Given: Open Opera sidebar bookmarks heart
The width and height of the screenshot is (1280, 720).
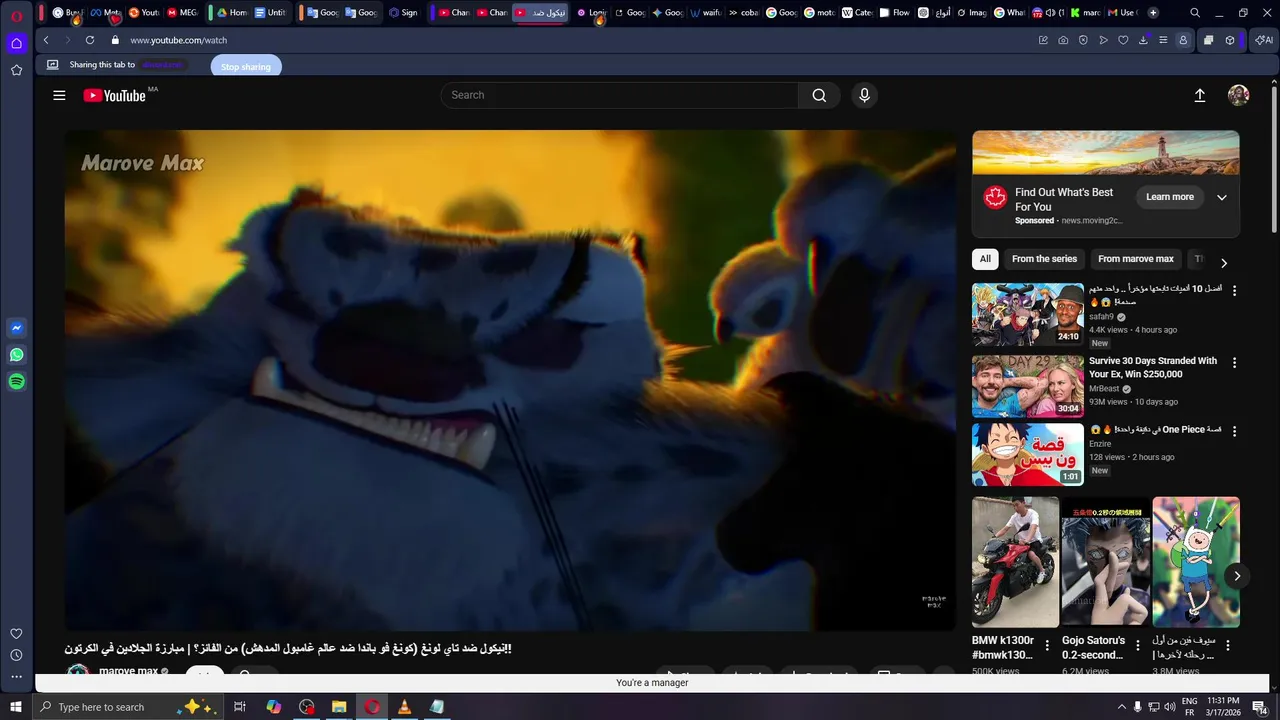Looking at the screenshot, I should (x=16, y=633).
